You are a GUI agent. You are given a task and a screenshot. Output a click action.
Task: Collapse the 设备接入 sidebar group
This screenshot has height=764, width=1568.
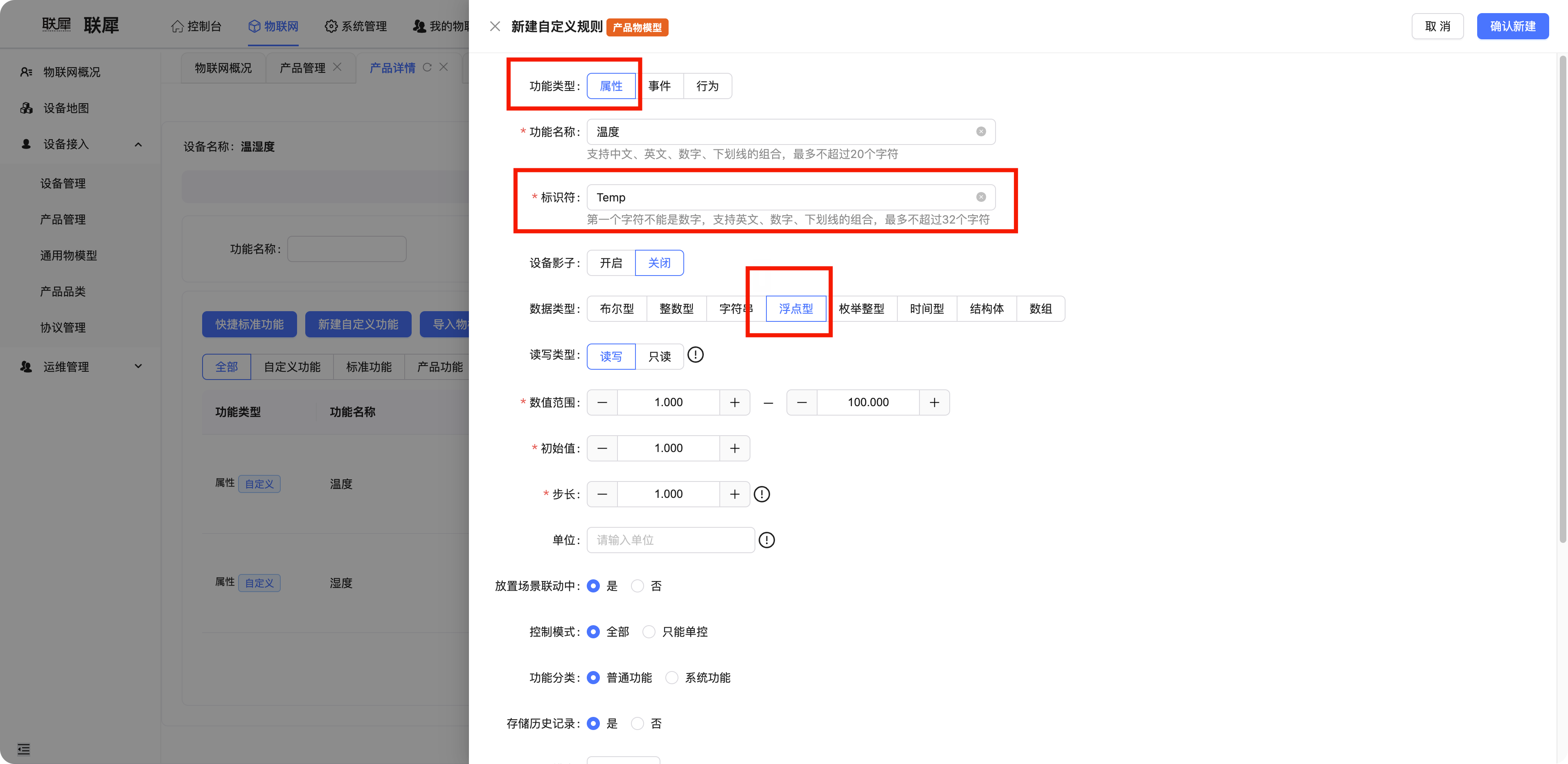(x=138, y=145)
